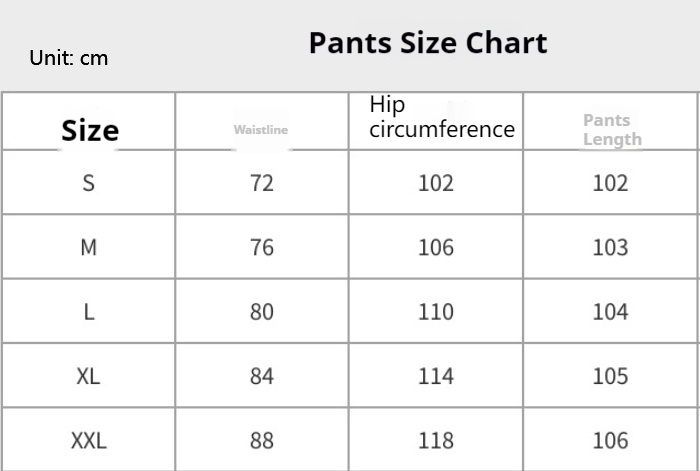Choose the XXL size row label
Screen dimensions: 700x471
[89, 440]
